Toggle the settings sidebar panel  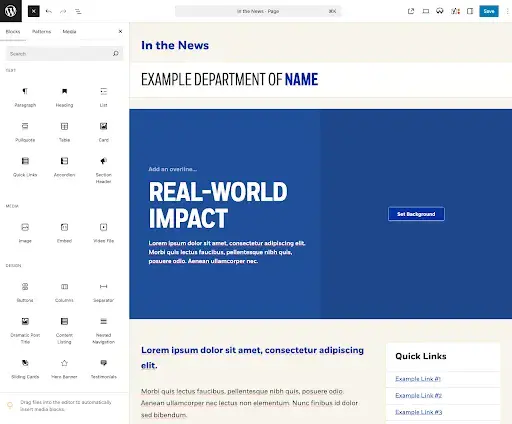point(470,11)
